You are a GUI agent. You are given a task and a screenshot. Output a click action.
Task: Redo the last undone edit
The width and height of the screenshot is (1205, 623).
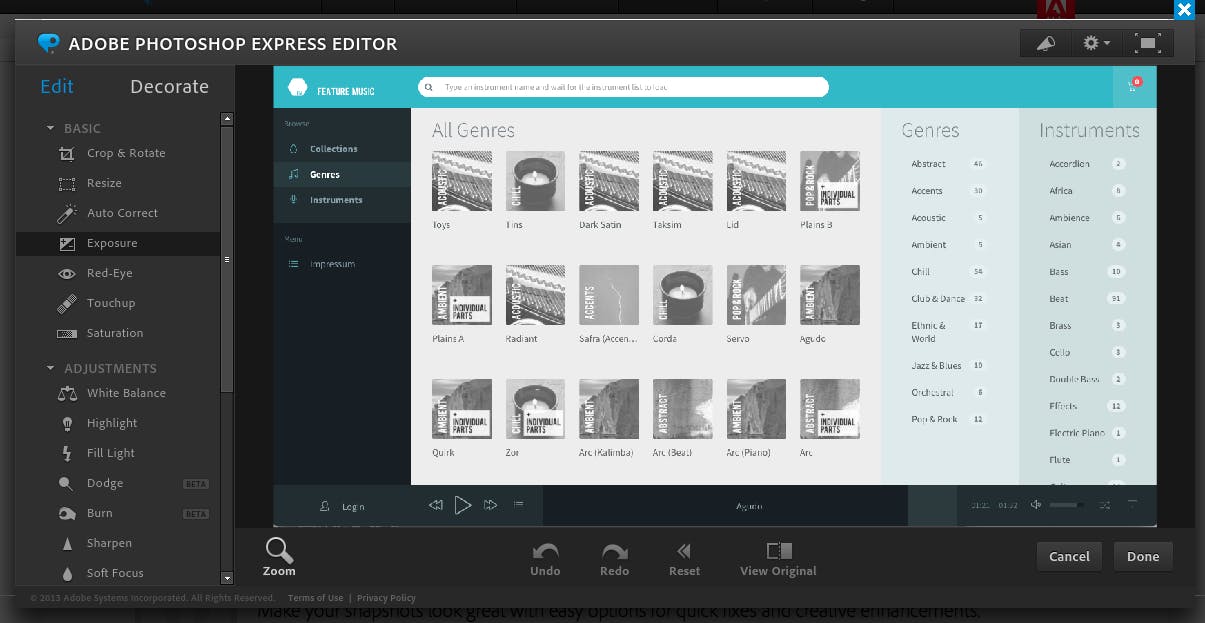(614, 559)
